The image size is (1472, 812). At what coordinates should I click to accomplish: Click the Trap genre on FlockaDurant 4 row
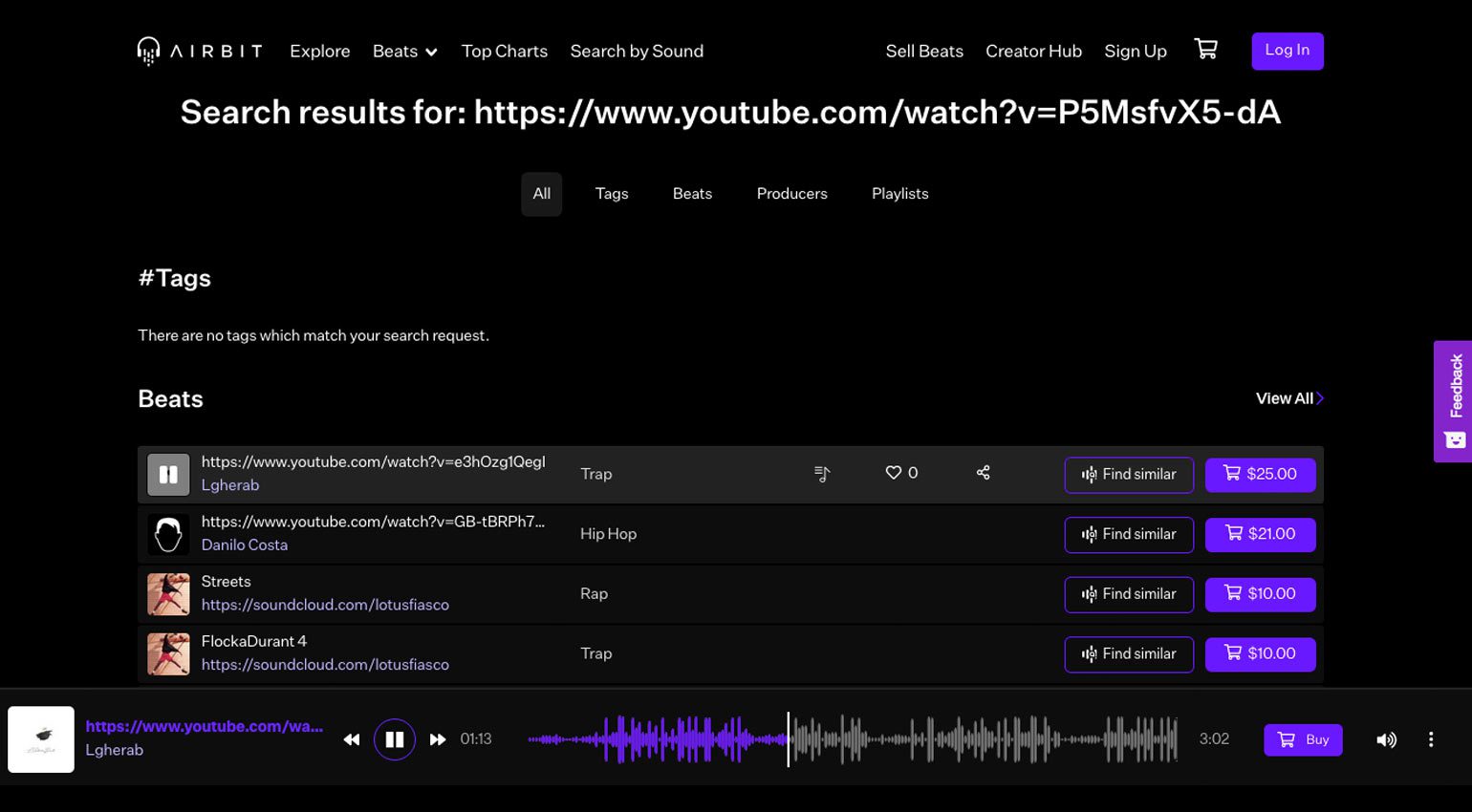[x=595, y=653]
